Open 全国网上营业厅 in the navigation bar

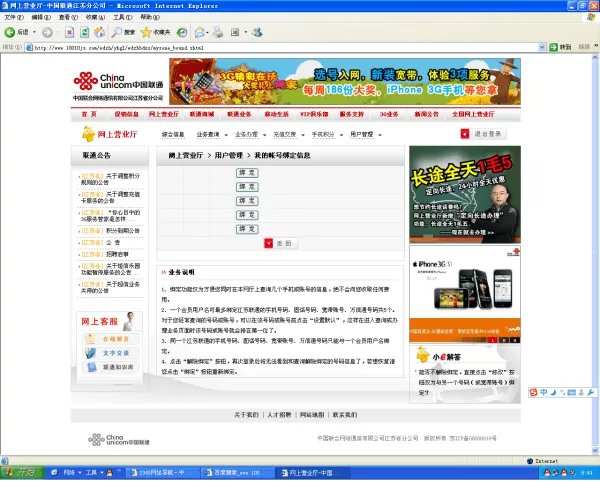[x=473, y=114]
